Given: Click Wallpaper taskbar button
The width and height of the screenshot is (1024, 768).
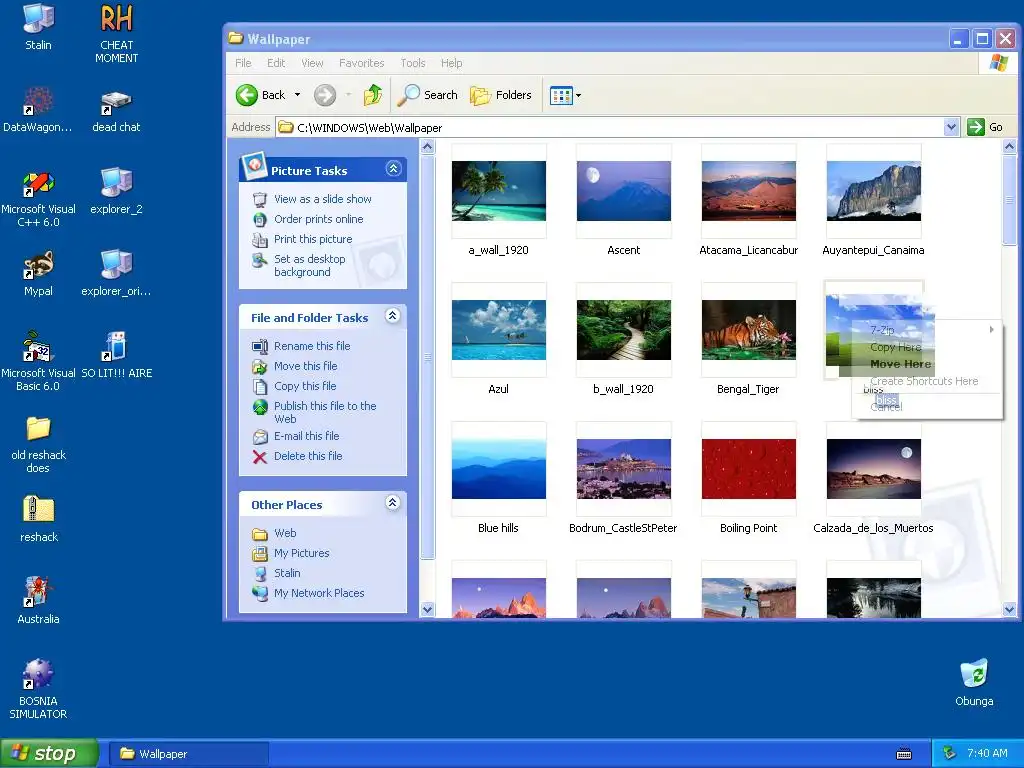Looking at the screenshot, I should [x=188, y=754].
